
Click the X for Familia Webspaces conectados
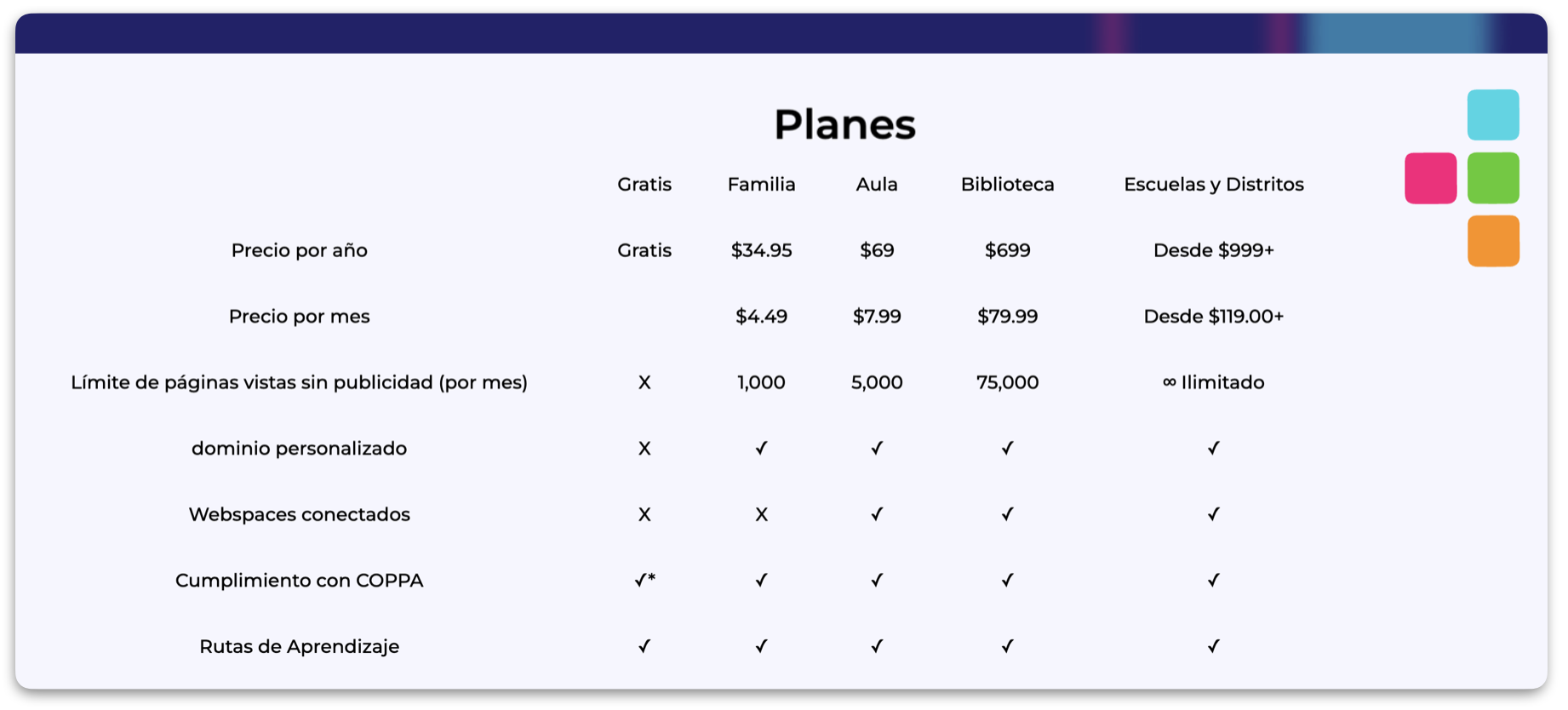click(x=761, y=514)
